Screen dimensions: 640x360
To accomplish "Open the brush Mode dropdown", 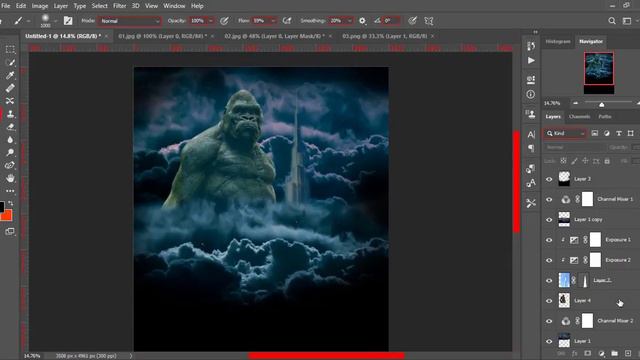I will pos(129,21).
